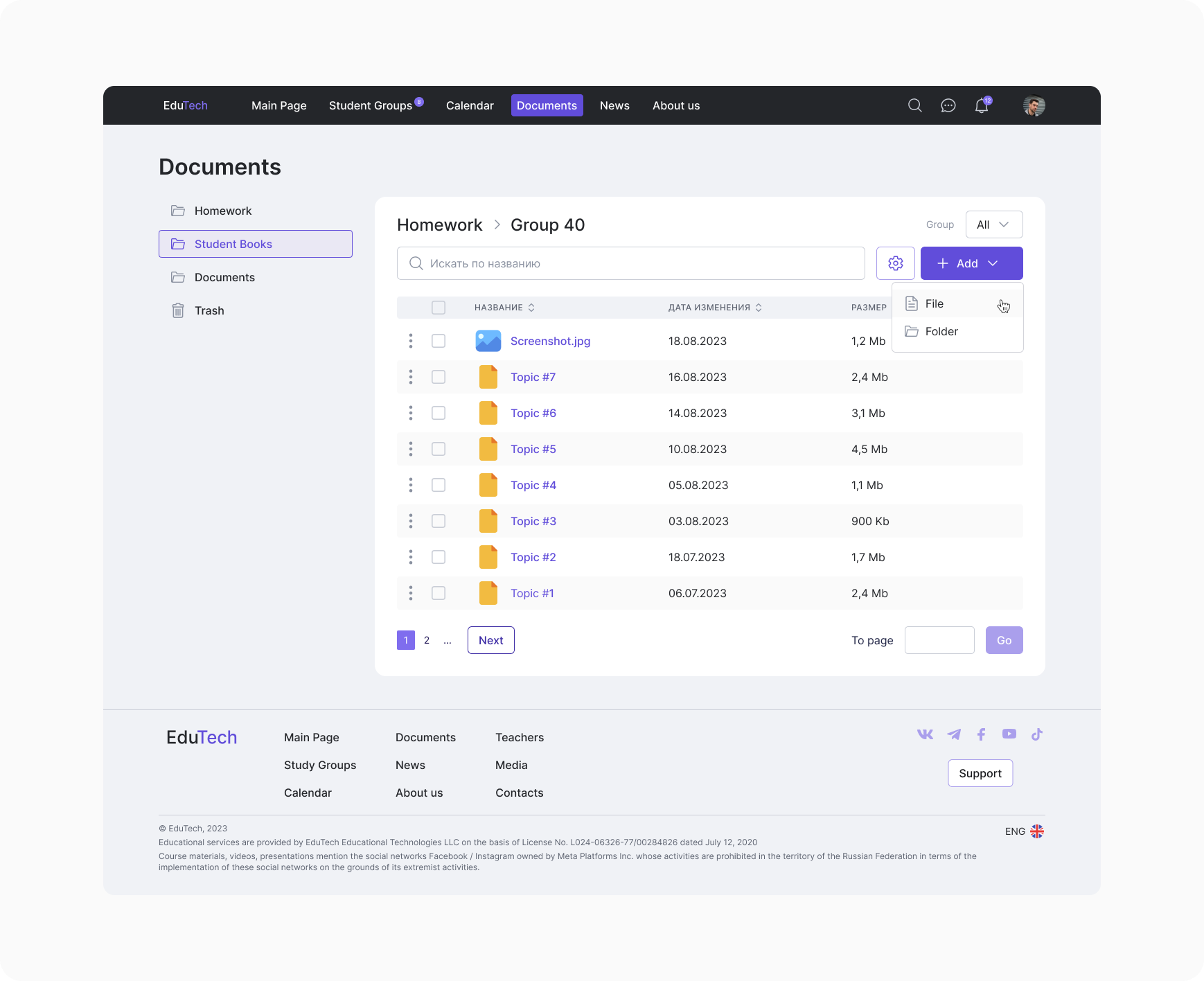
Task: Select the Topic #4 checkbox
Action: 439,485
